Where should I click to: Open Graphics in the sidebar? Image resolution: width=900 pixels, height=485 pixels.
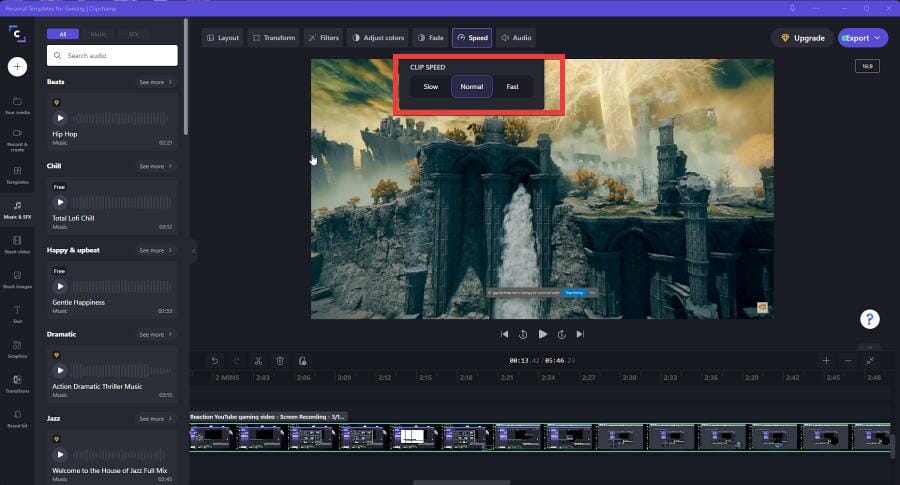pyautogui.click(x=17, y=350)
